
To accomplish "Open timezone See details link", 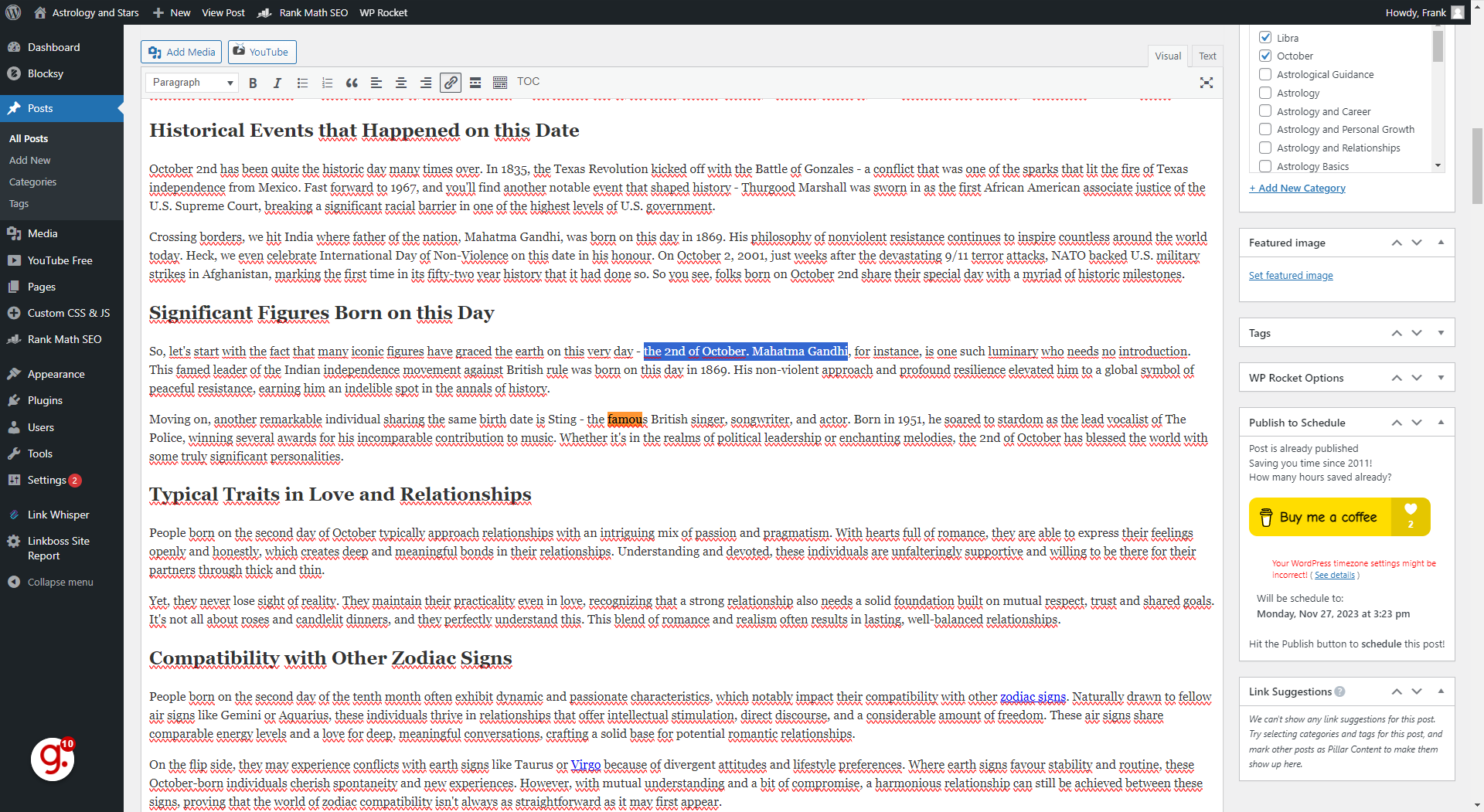I will (x=1335, y=575).
